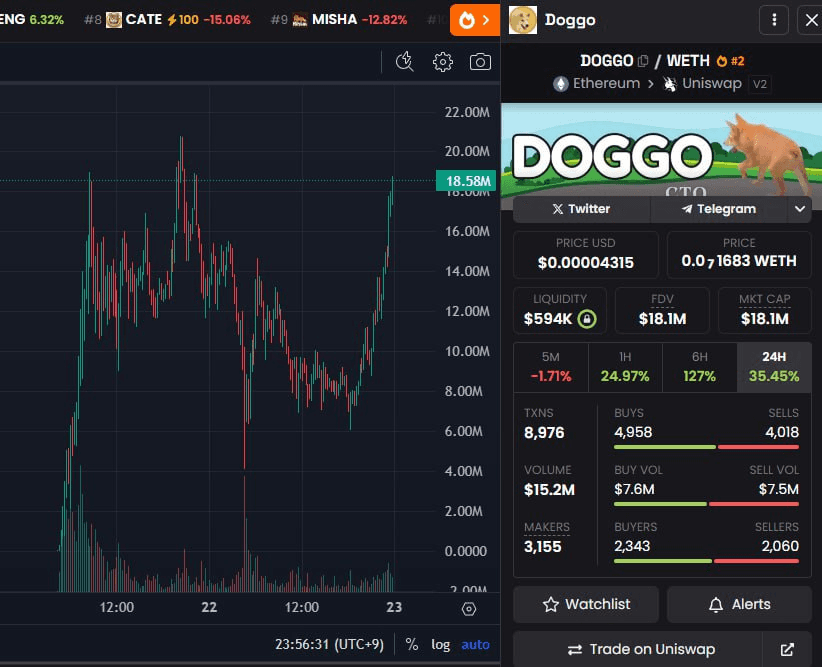Open the Telegram link
This screenshot has width=822, height=667.
(719, 209)
